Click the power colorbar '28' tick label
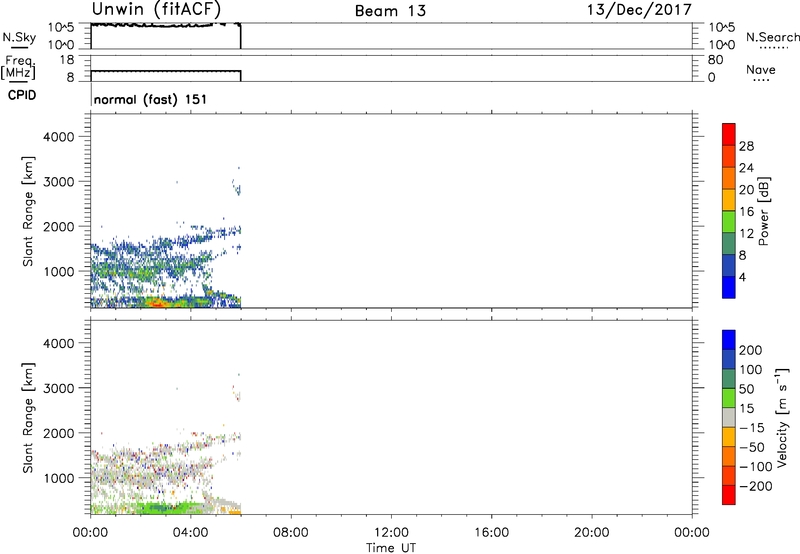 [x=746, y=146]
